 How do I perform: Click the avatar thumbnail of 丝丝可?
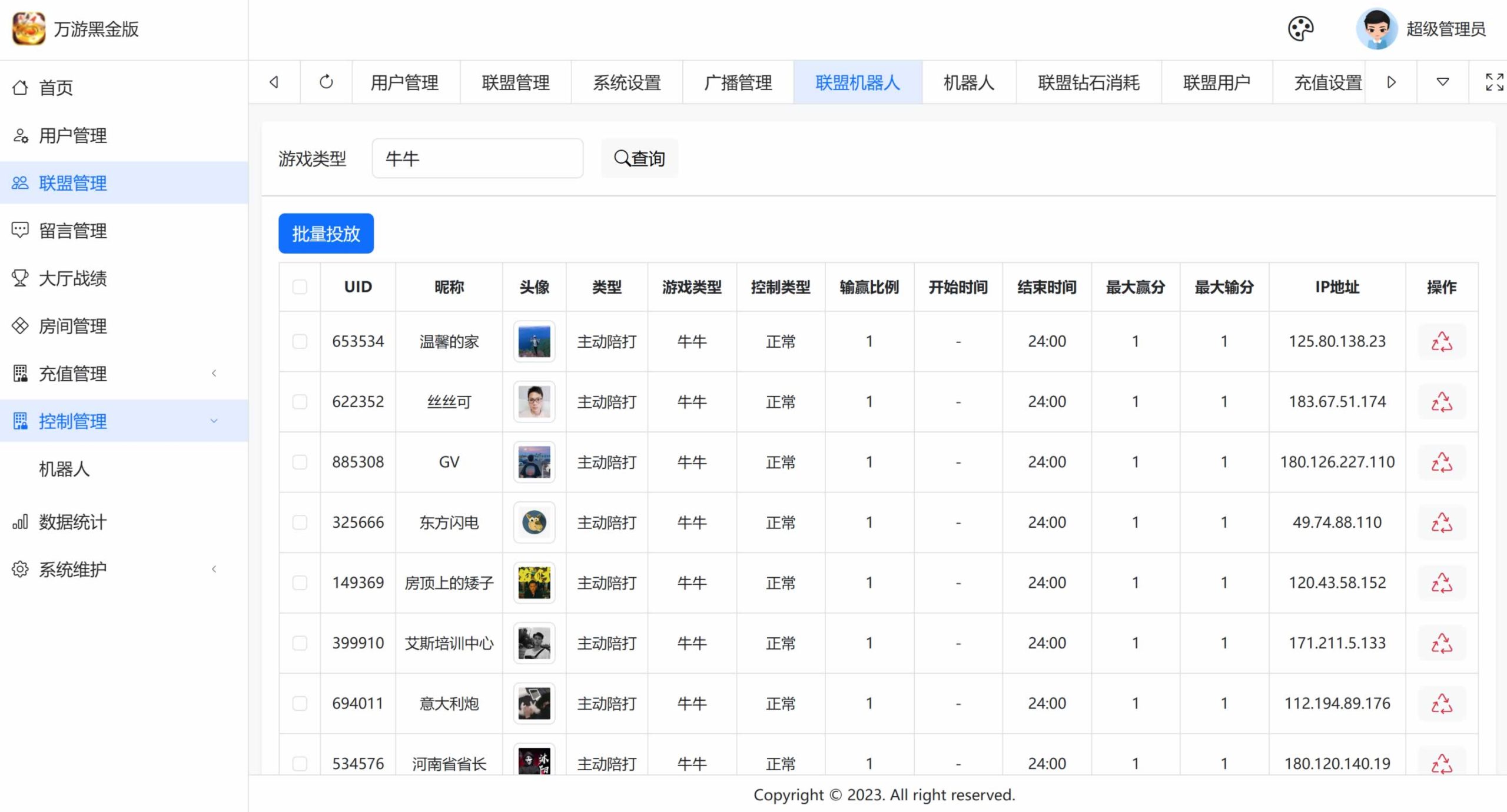tap(534, 402)
